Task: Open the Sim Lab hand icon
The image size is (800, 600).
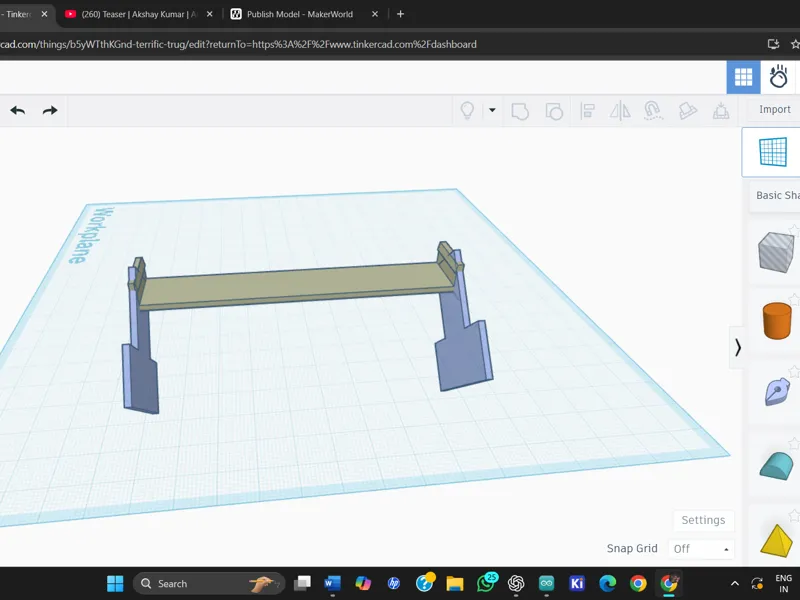Action: click(778, 78)
